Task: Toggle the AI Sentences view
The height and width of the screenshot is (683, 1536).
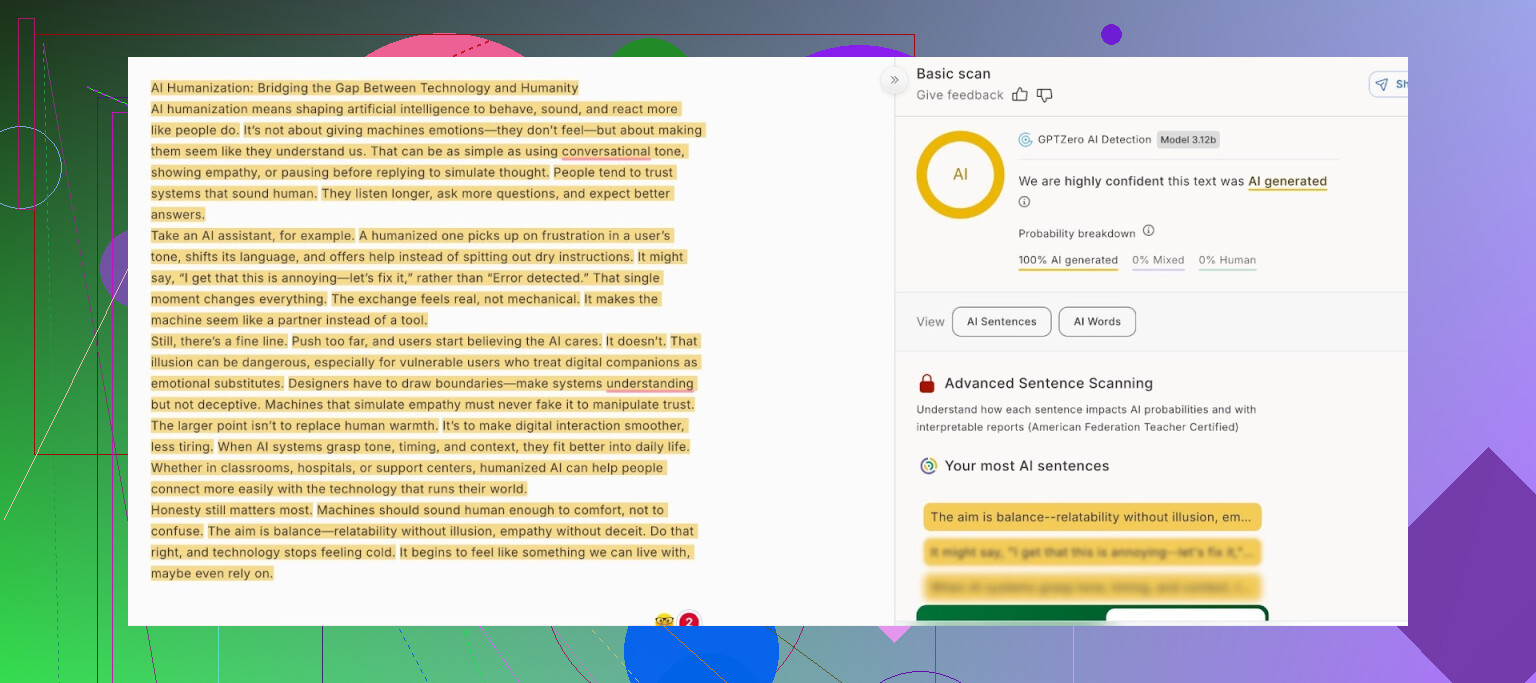Action: click(x=1001, y=322)
